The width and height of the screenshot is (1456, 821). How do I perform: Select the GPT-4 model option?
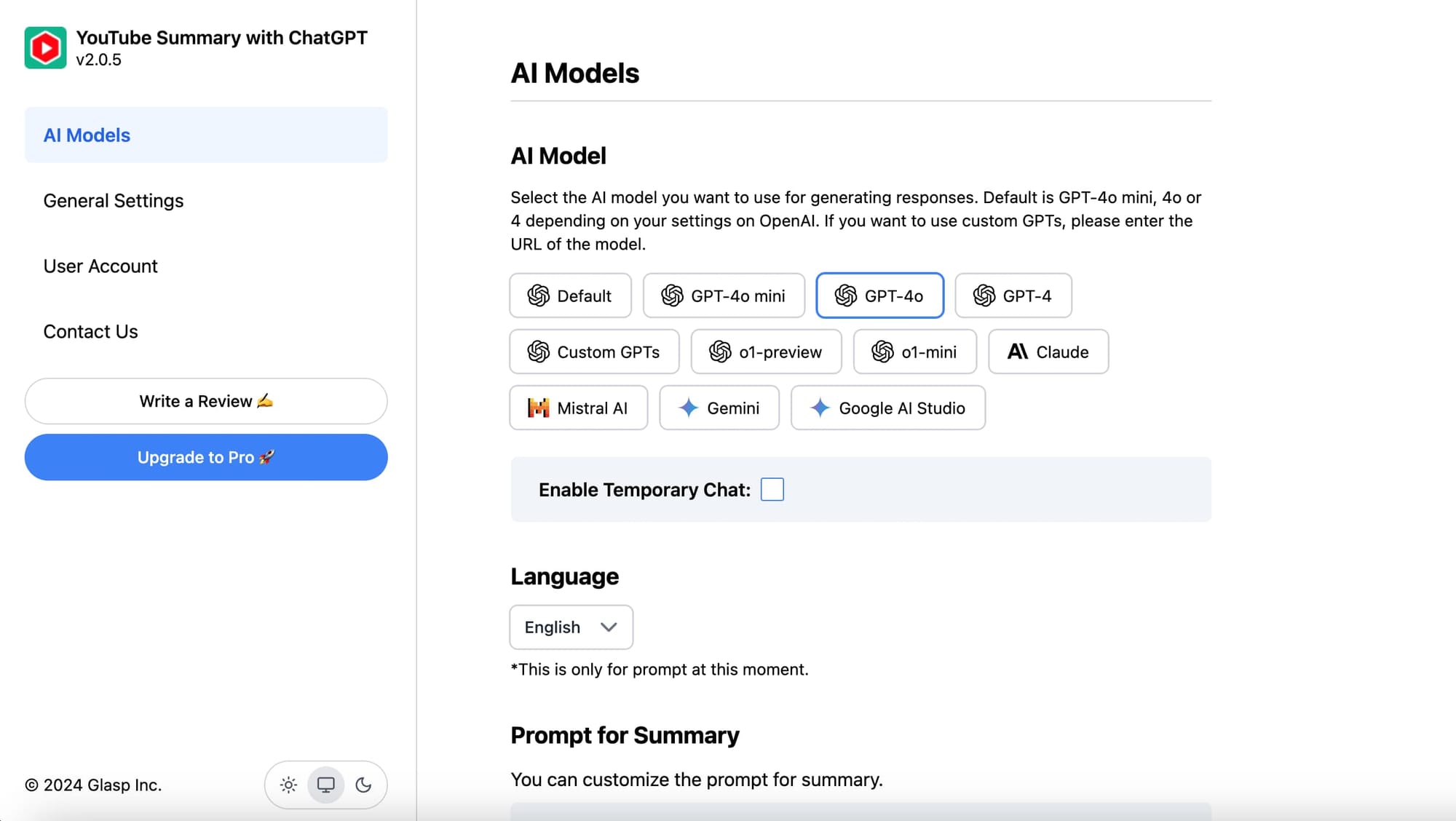[1013, 296]
